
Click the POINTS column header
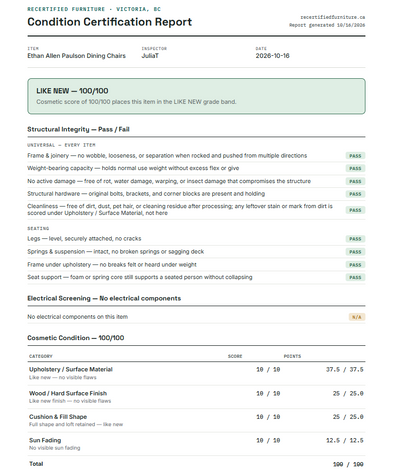point(292,356)
